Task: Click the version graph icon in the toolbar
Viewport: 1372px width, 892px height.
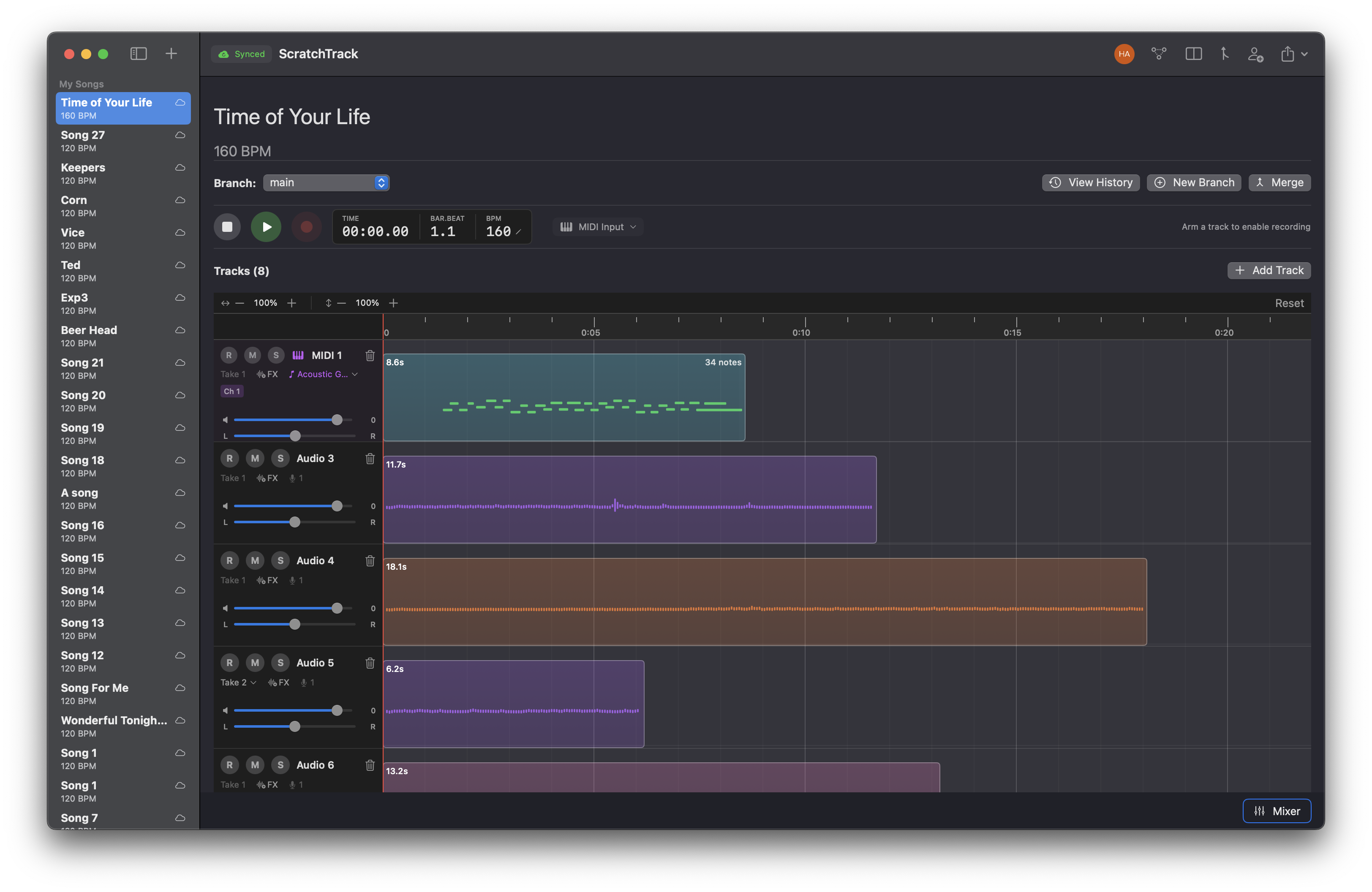Action: (x=1159, y=54)
